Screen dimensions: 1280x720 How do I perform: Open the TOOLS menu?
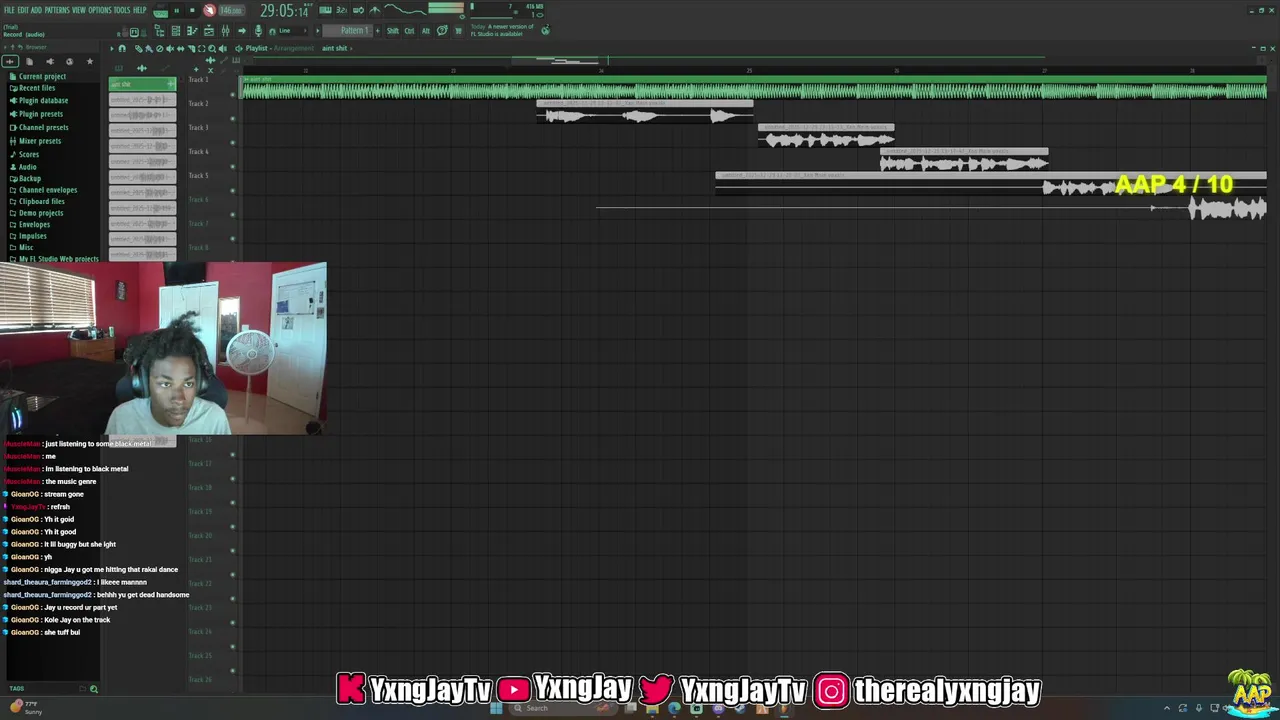point(122,10)
